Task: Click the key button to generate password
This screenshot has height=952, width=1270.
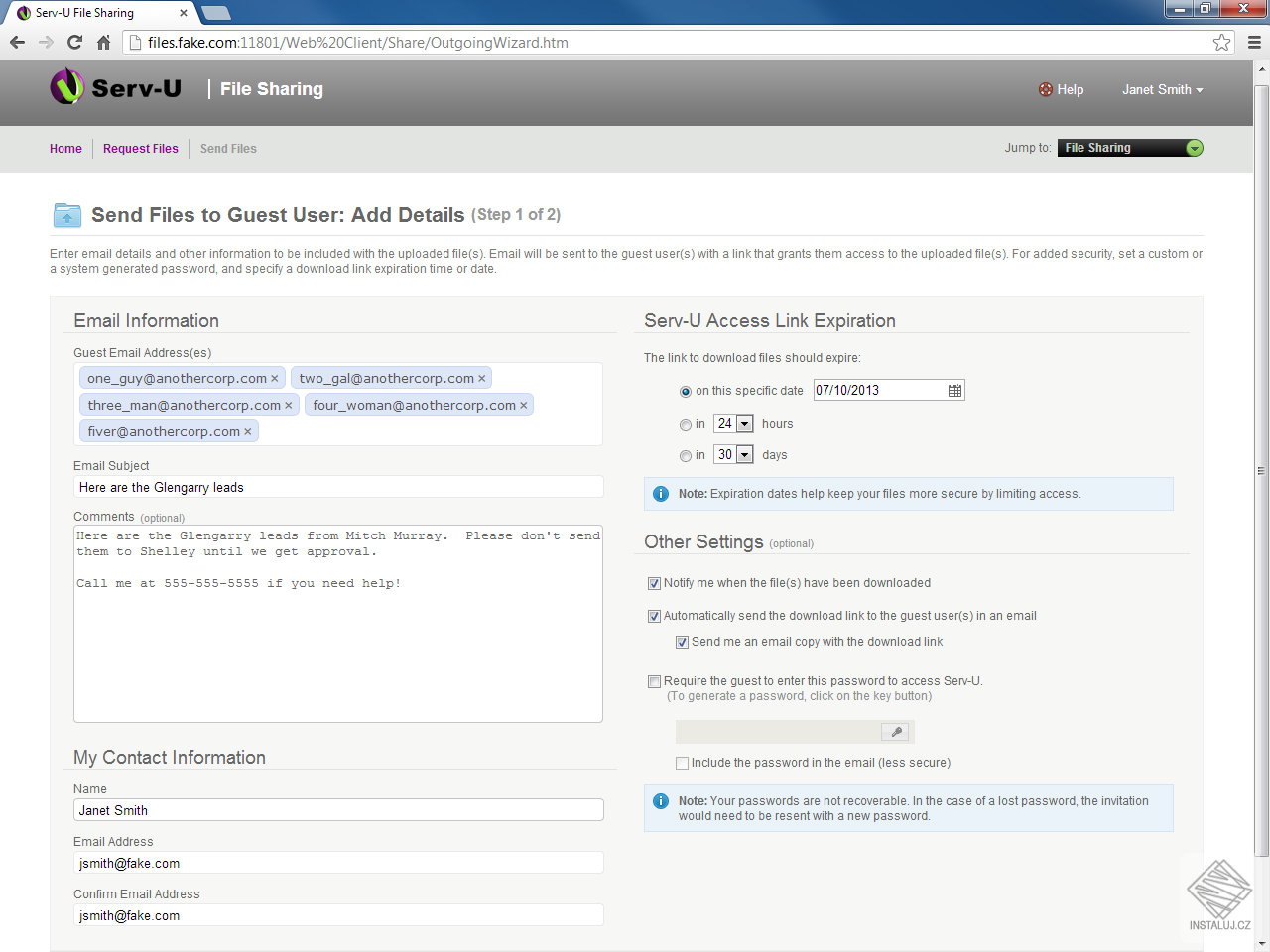Action: pos(896,732)
